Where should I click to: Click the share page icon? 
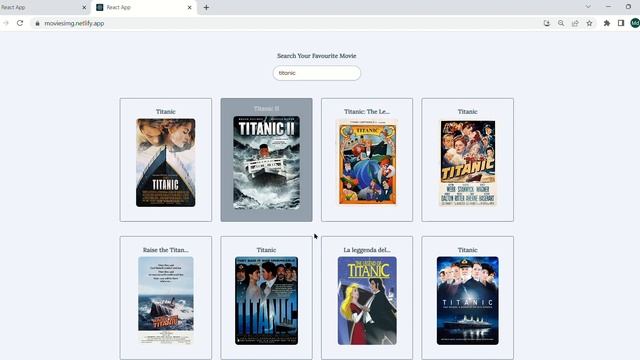point(575,23)
